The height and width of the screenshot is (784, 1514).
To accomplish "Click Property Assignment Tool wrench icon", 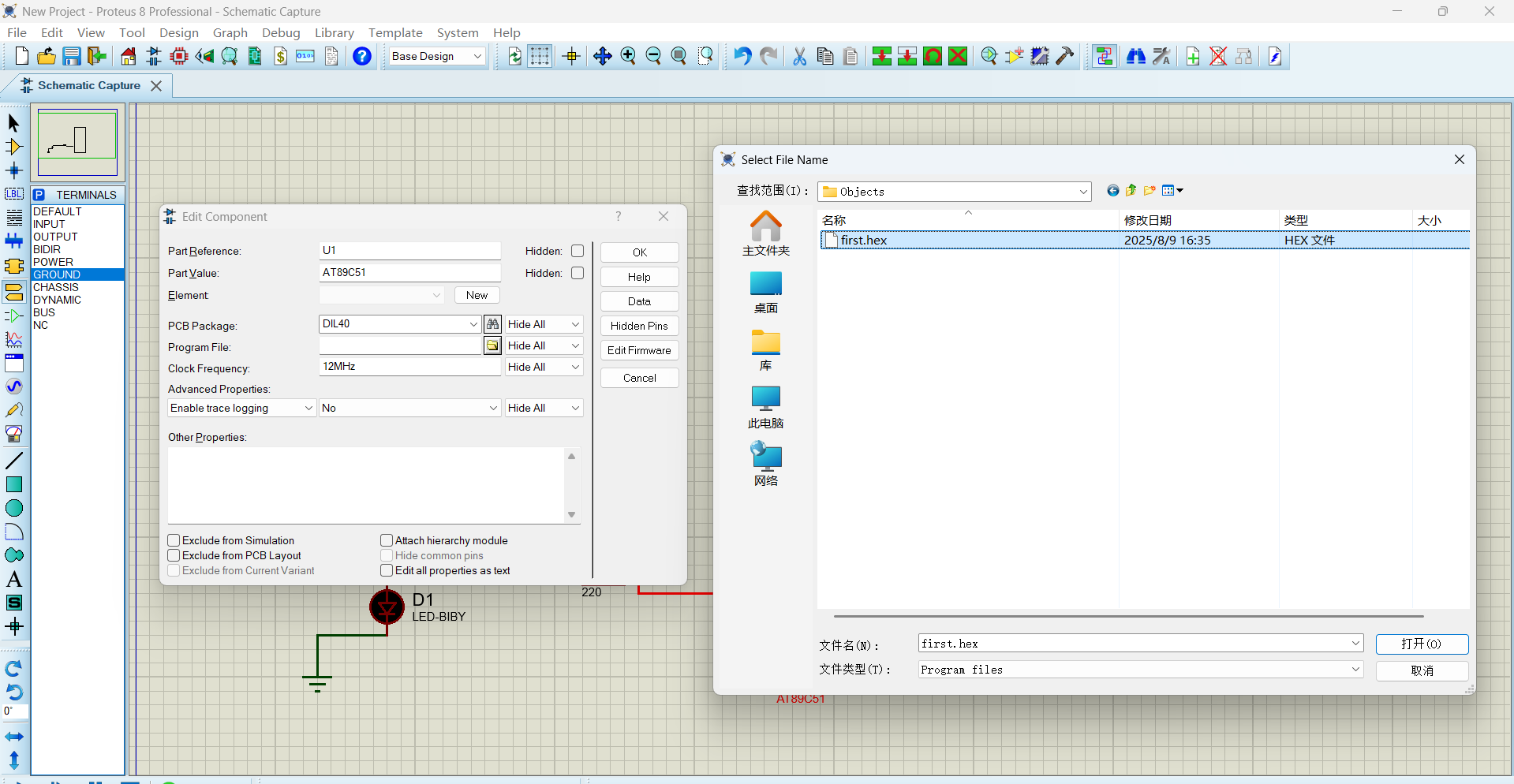I will tap(1161, 56).
